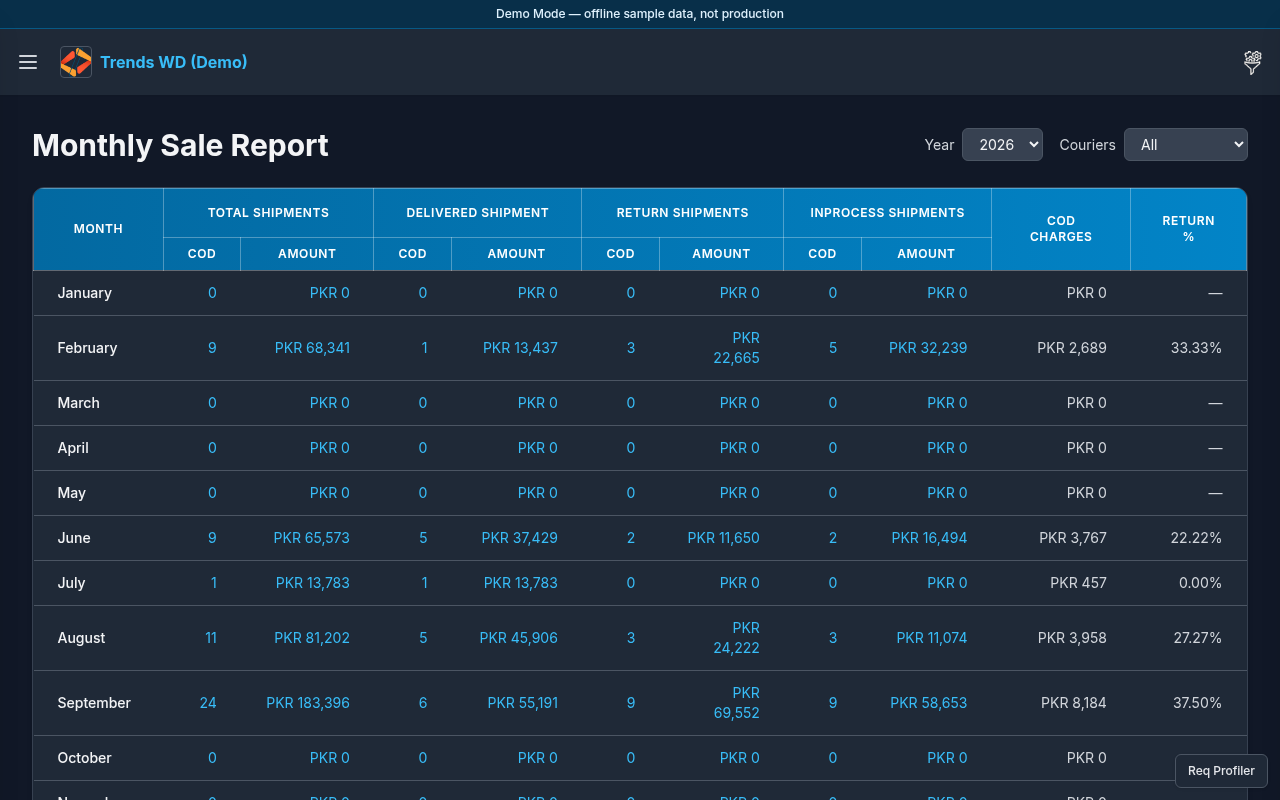Click June return rate 22.22%

[1196, 538]
